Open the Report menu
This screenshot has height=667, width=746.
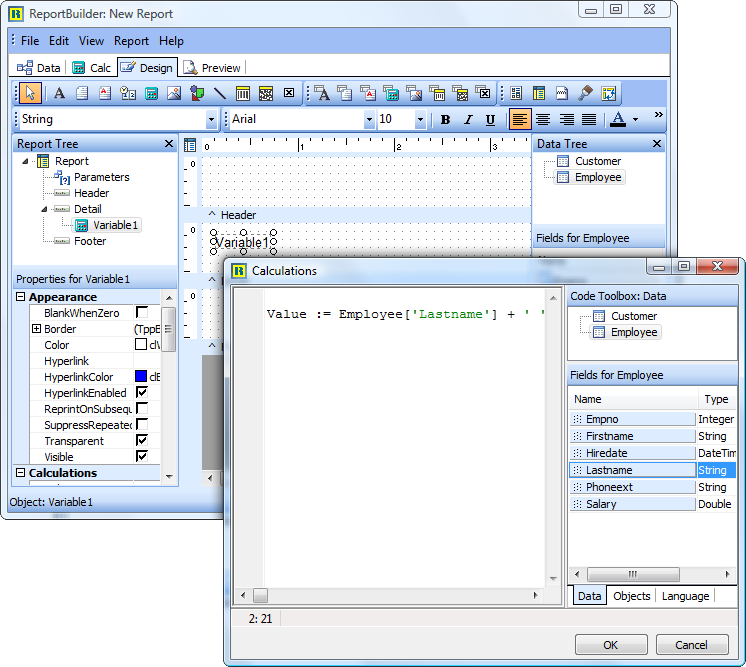(x=131, y=41)
